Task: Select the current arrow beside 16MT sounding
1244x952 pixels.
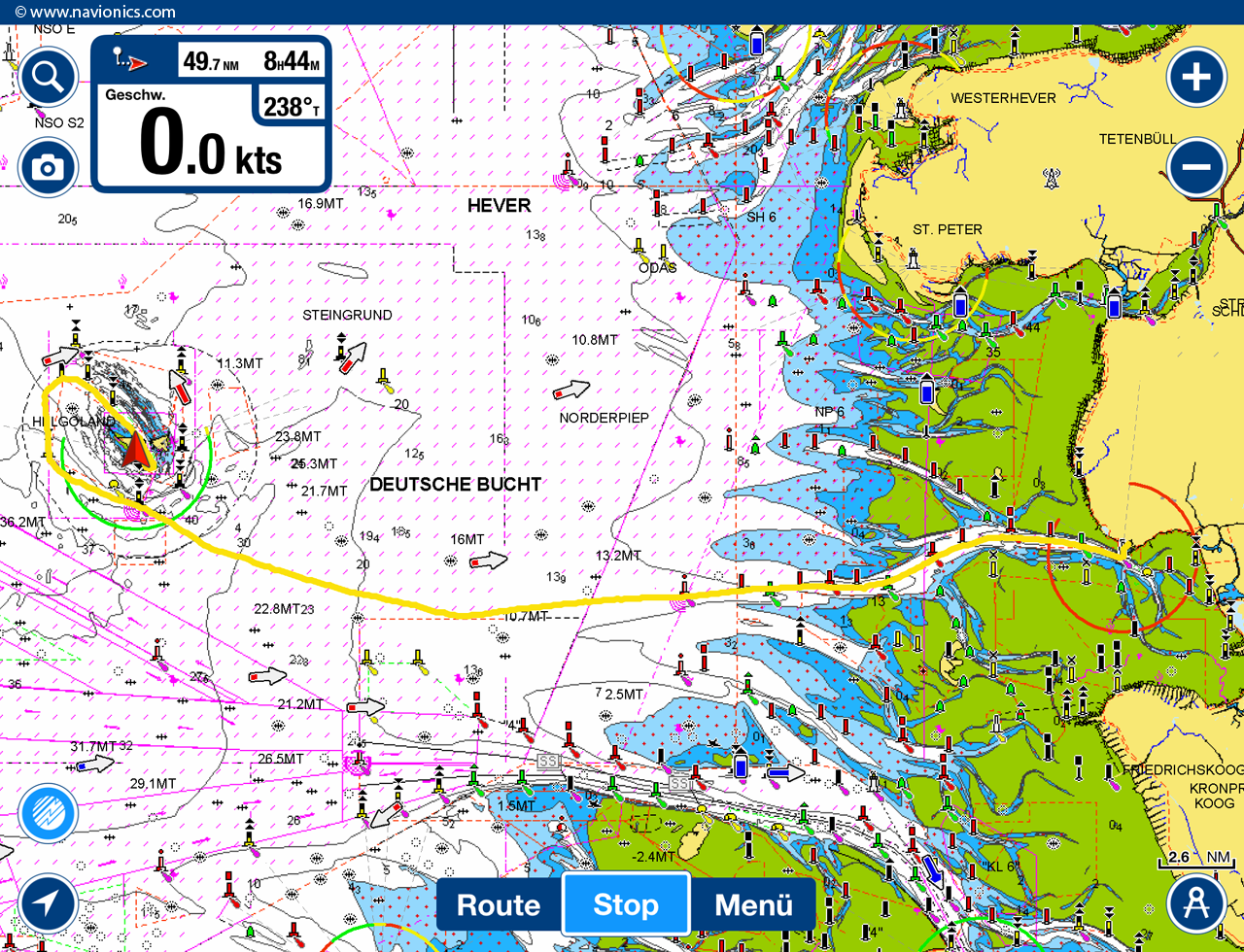Action: pyautogui.click(x=489, y=561)
